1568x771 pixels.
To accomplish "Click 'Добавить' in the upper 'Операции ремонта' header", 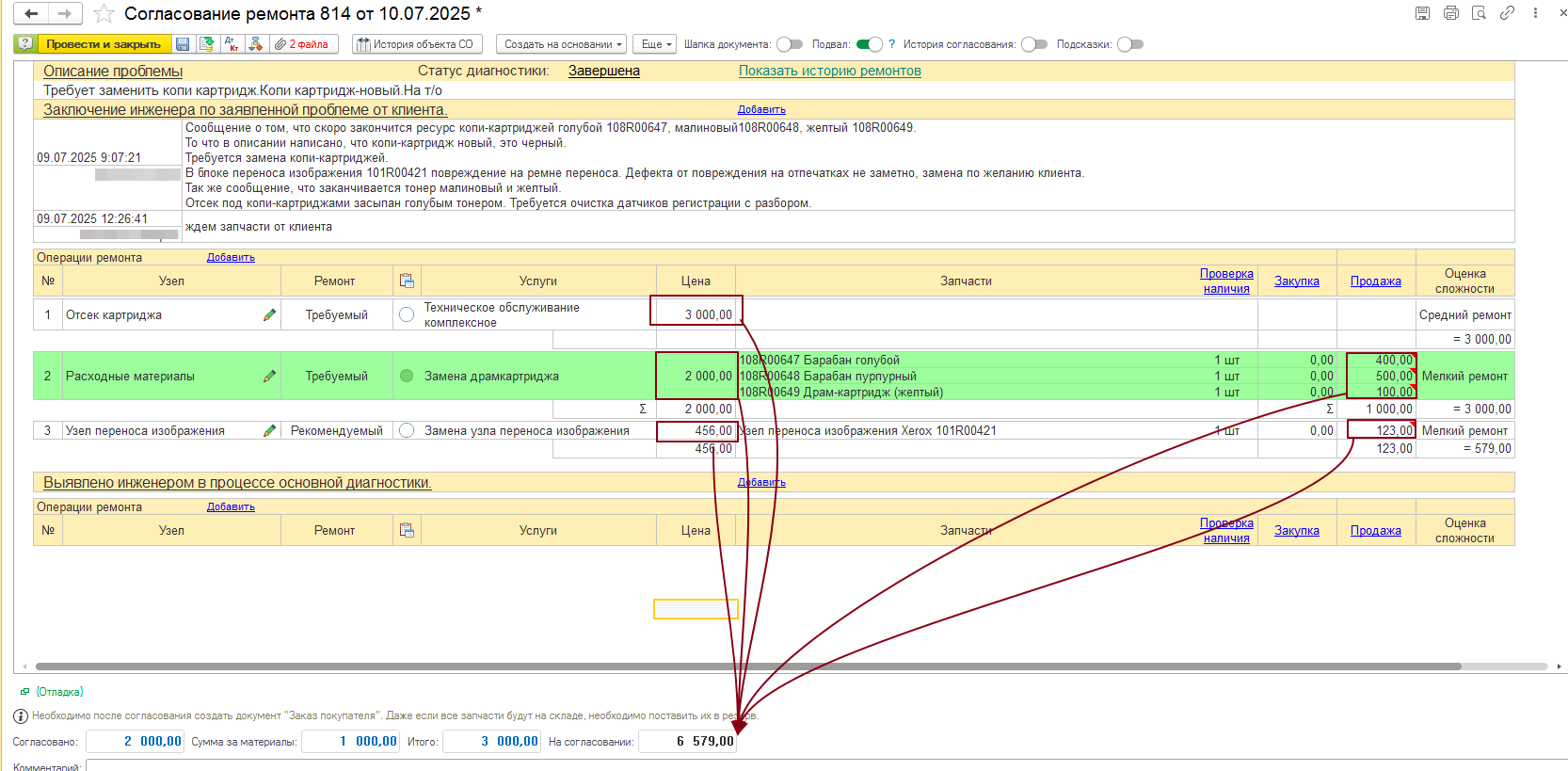I will tap(231, 257).
